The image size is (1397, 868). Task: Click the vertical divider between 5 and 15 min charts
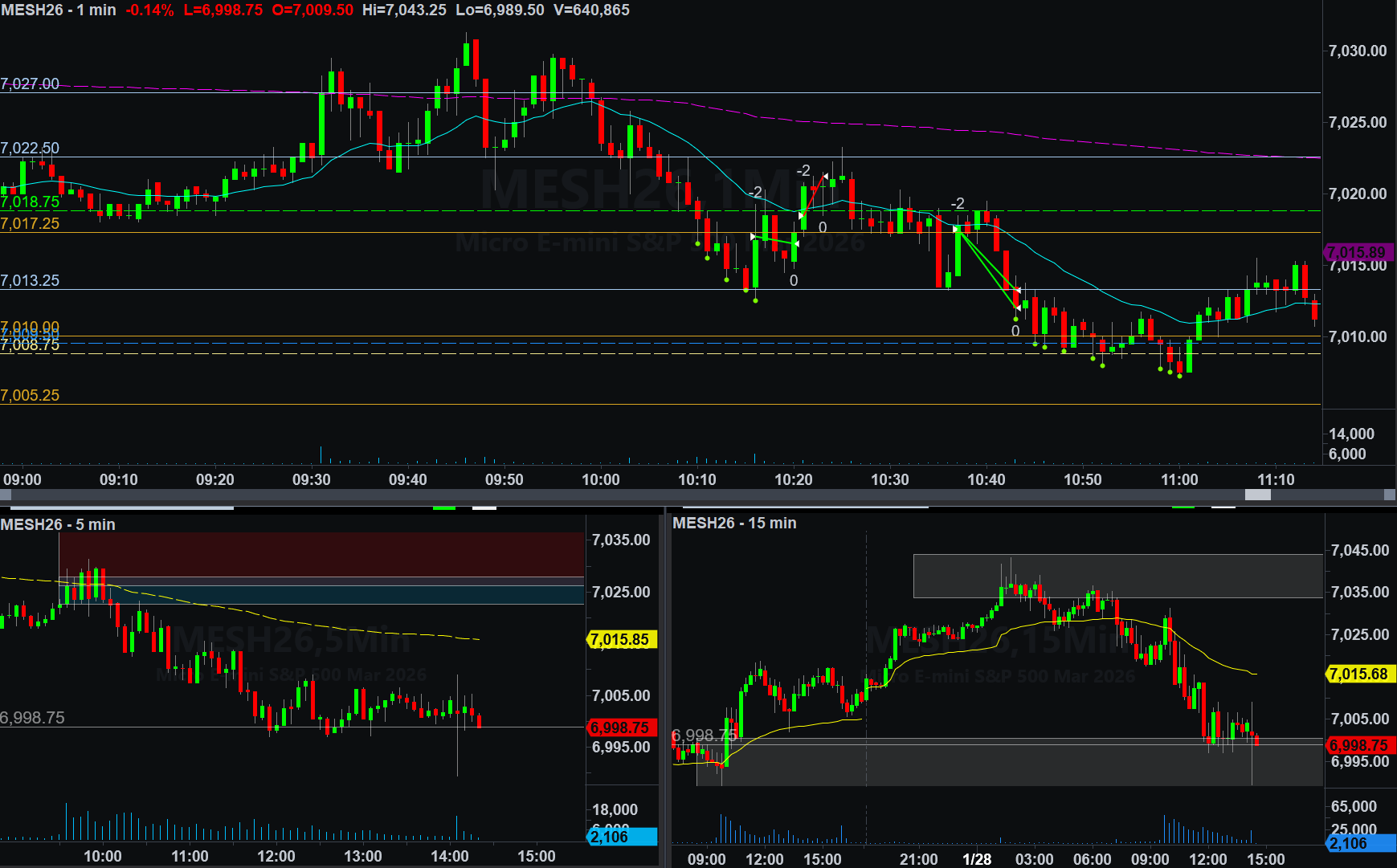[665, 683]
